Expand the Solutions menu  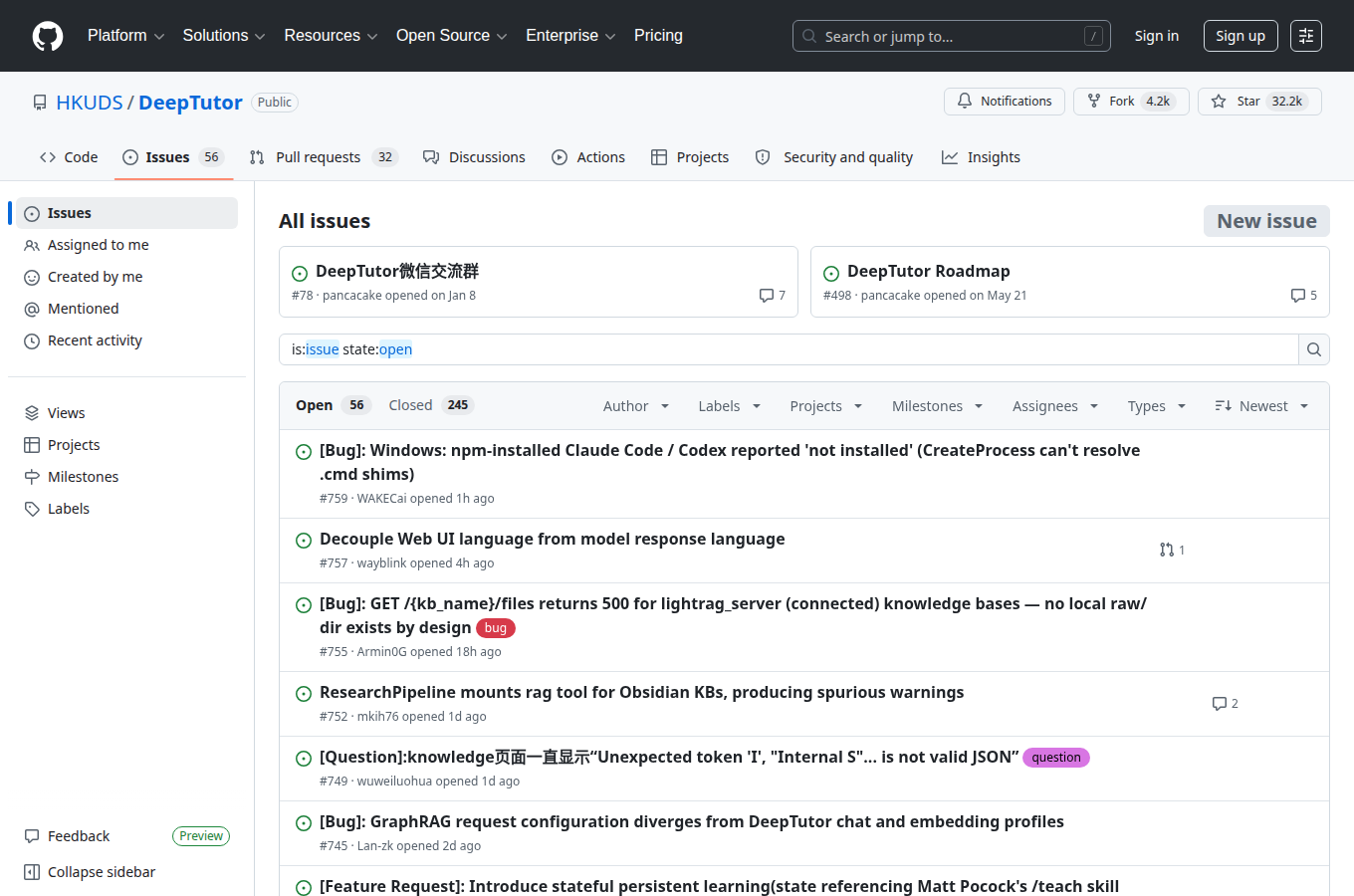(x=224, y=36)
